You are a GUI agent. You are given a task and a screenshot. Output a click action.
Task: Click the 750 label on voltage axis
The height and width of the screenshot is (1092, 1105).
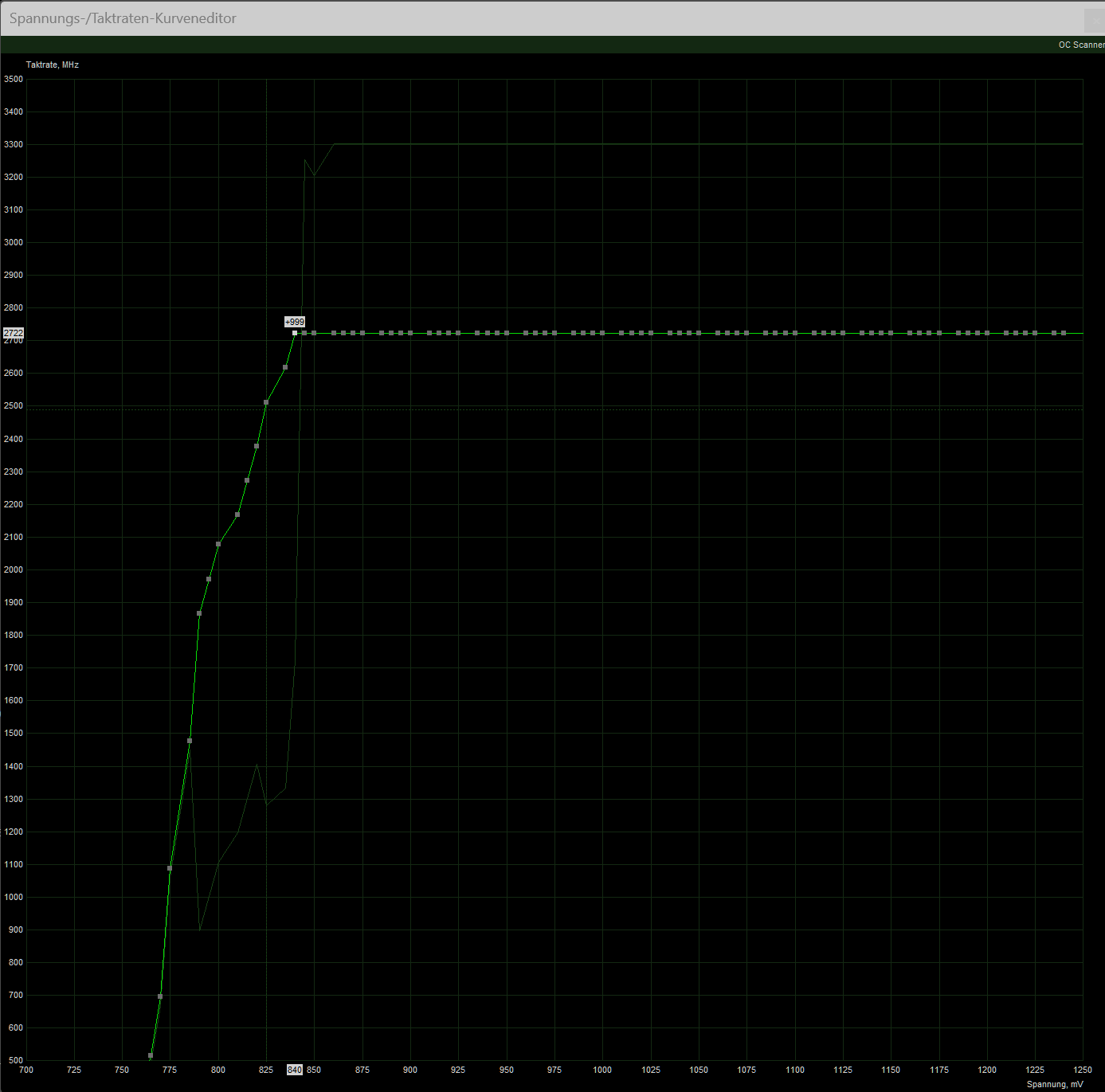click(x=122, y=1070)
